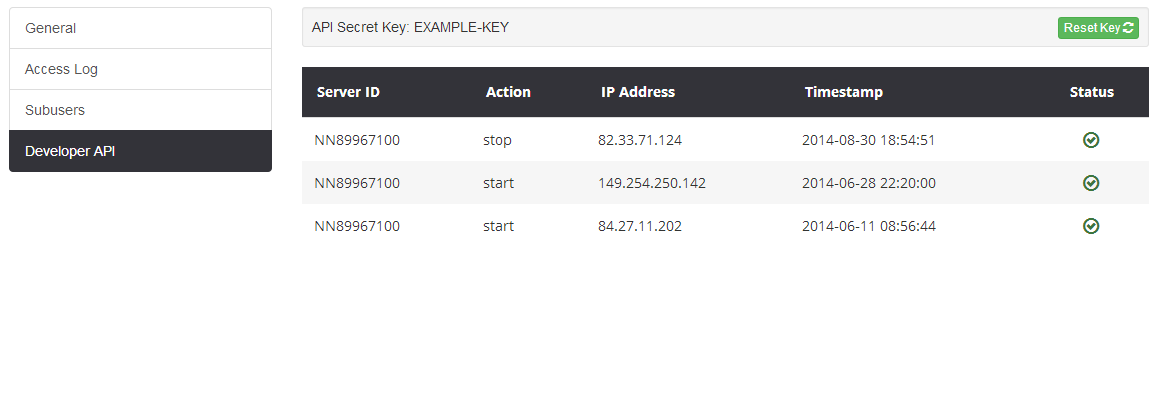Viewport: 1160px width, 394px height.
Task: Click the Reset Key refresh icon
Action: [1128, 28]
